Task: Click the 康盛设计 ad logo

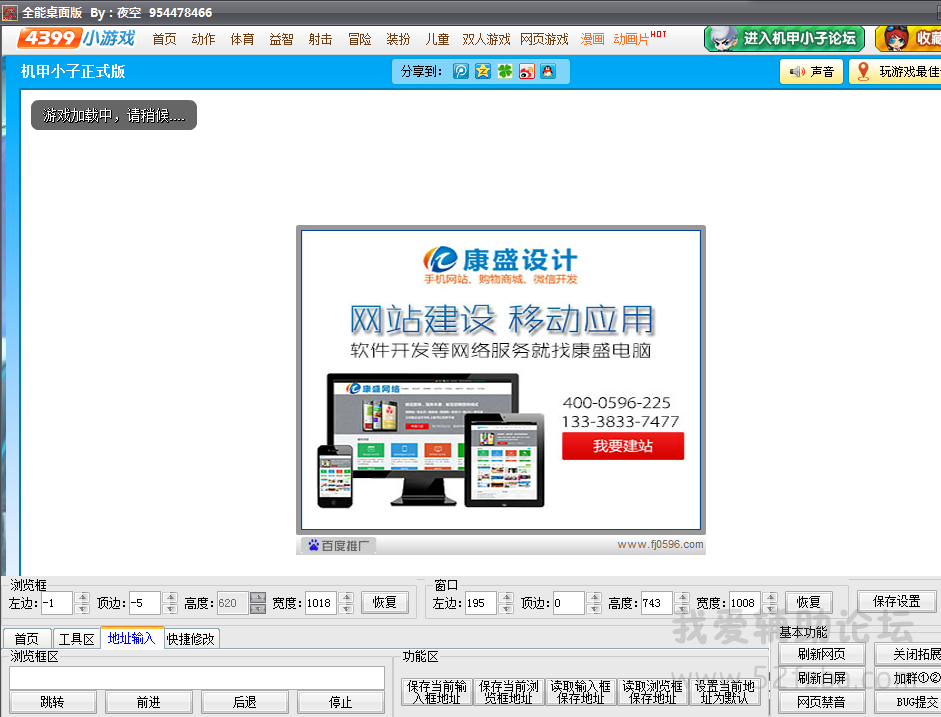Action: click(x=501, y=265)
